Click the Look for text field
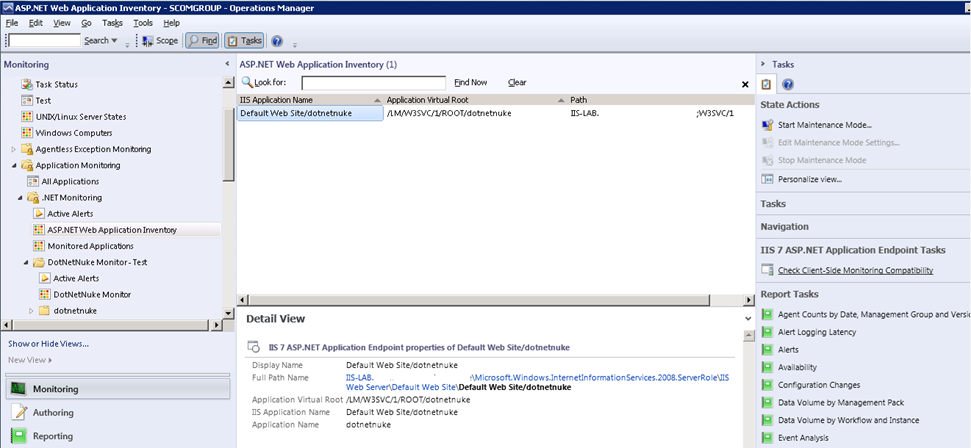 [373, 83]
